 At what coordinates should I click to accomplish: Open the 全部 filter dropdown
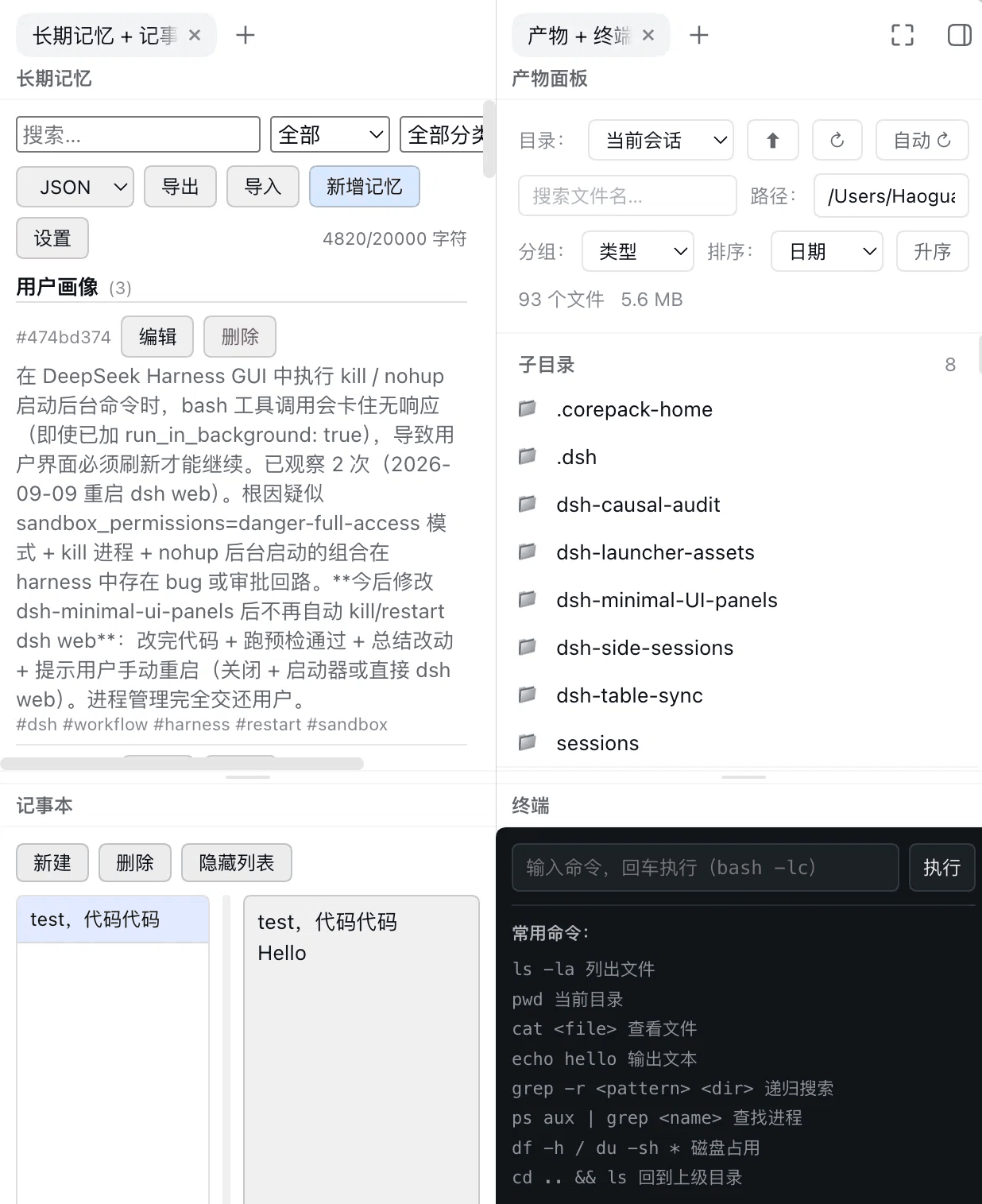330,134
